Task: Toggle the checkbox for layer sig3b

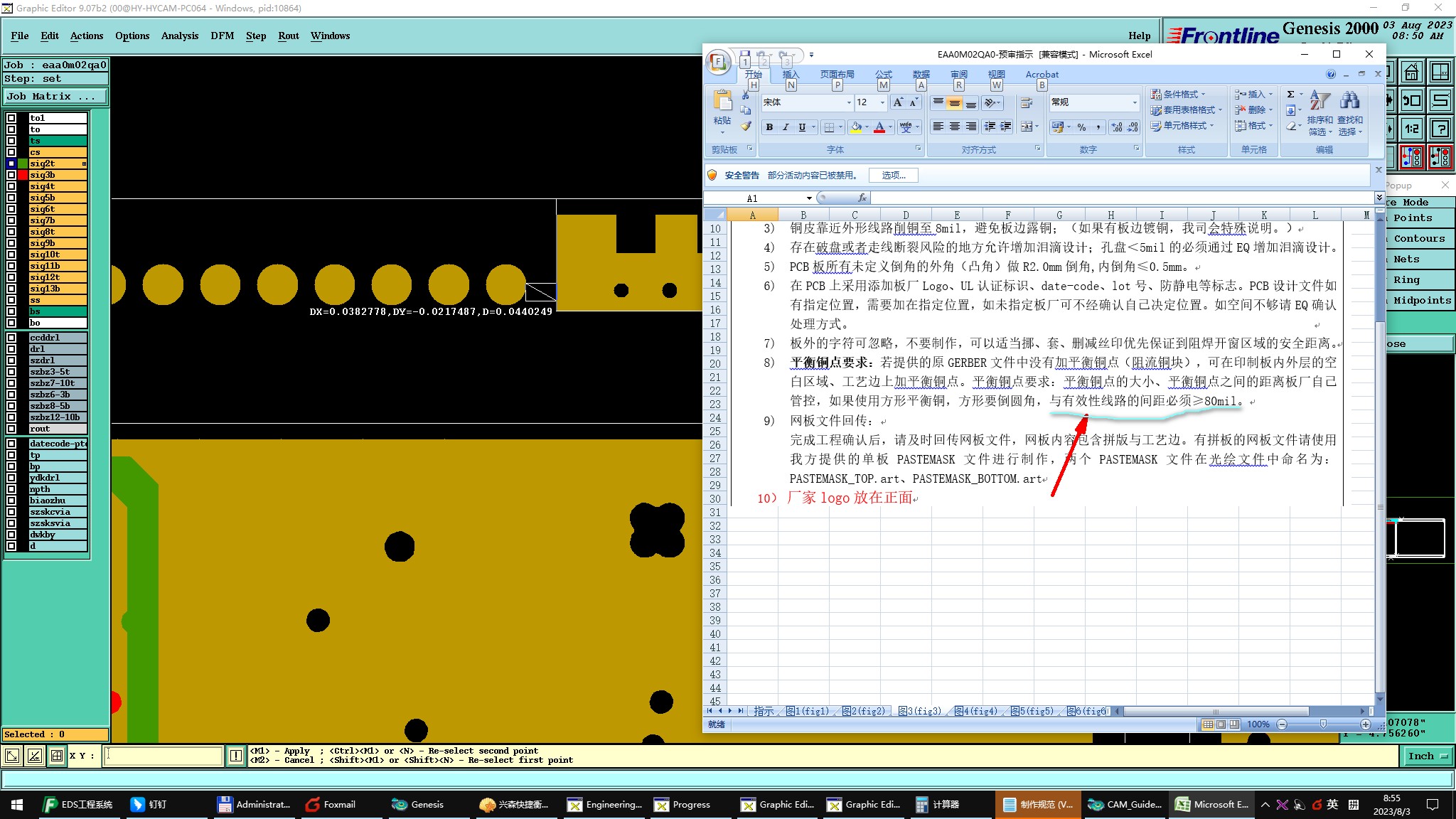Action: (x=11, y=175)
